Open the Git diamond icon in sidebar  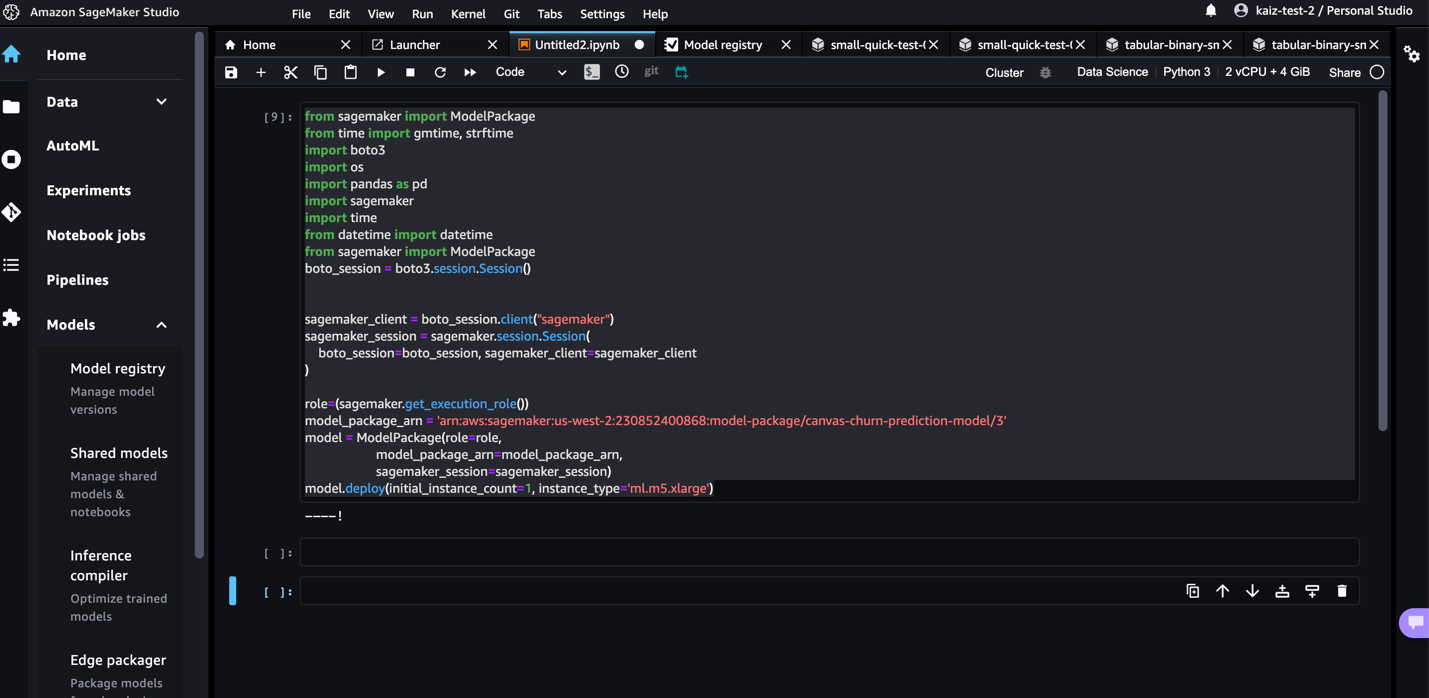click(x=11, y=212)
